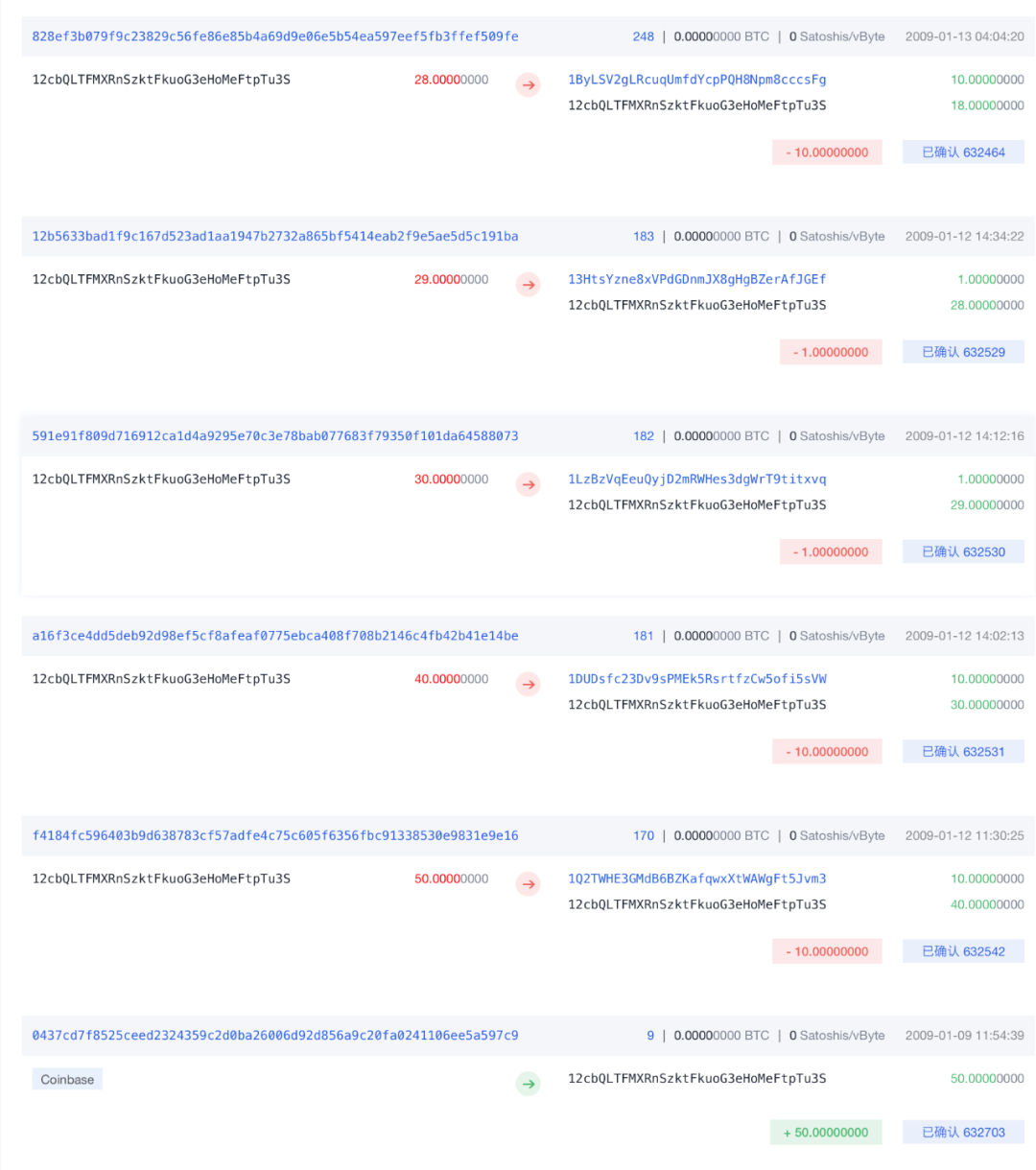
Task: Click the 已确认 632464 confirmations badge
Action: (x=963, y=152)
